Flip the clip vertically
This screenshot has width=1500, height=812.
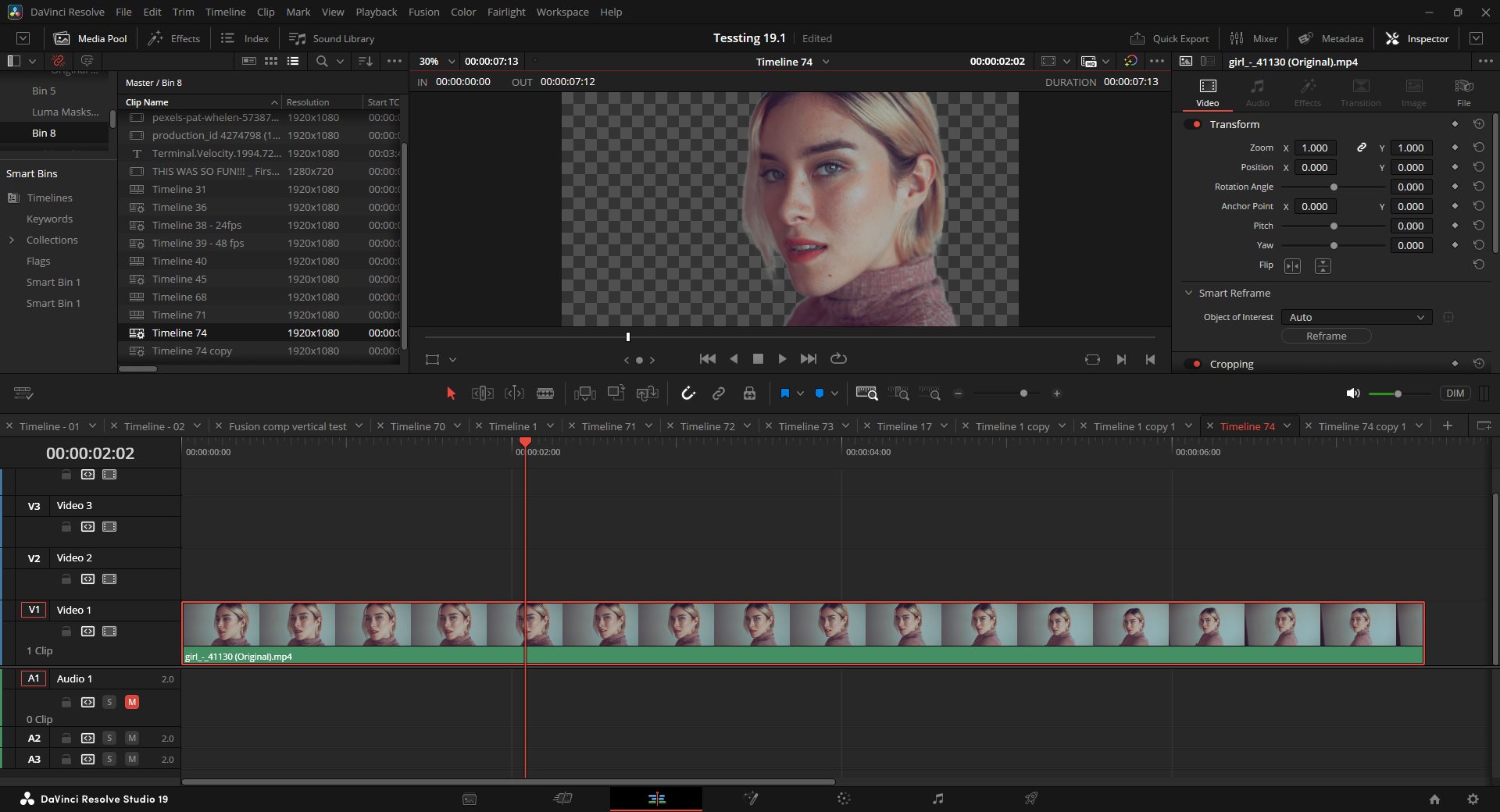coord(1323,266)
